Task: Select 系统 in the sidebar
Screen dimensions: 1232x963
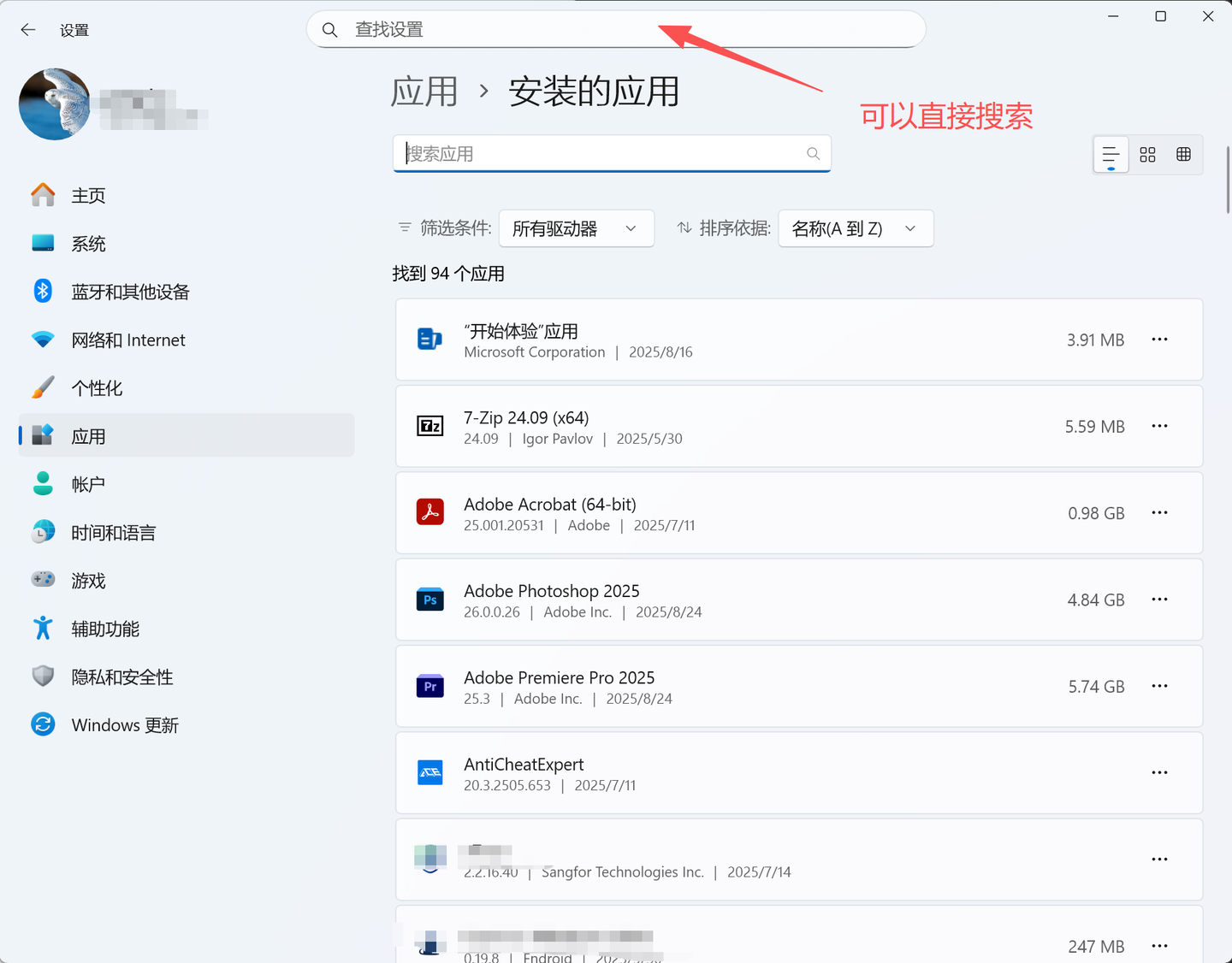Action: pyautogui.click(x=88, y=243)
